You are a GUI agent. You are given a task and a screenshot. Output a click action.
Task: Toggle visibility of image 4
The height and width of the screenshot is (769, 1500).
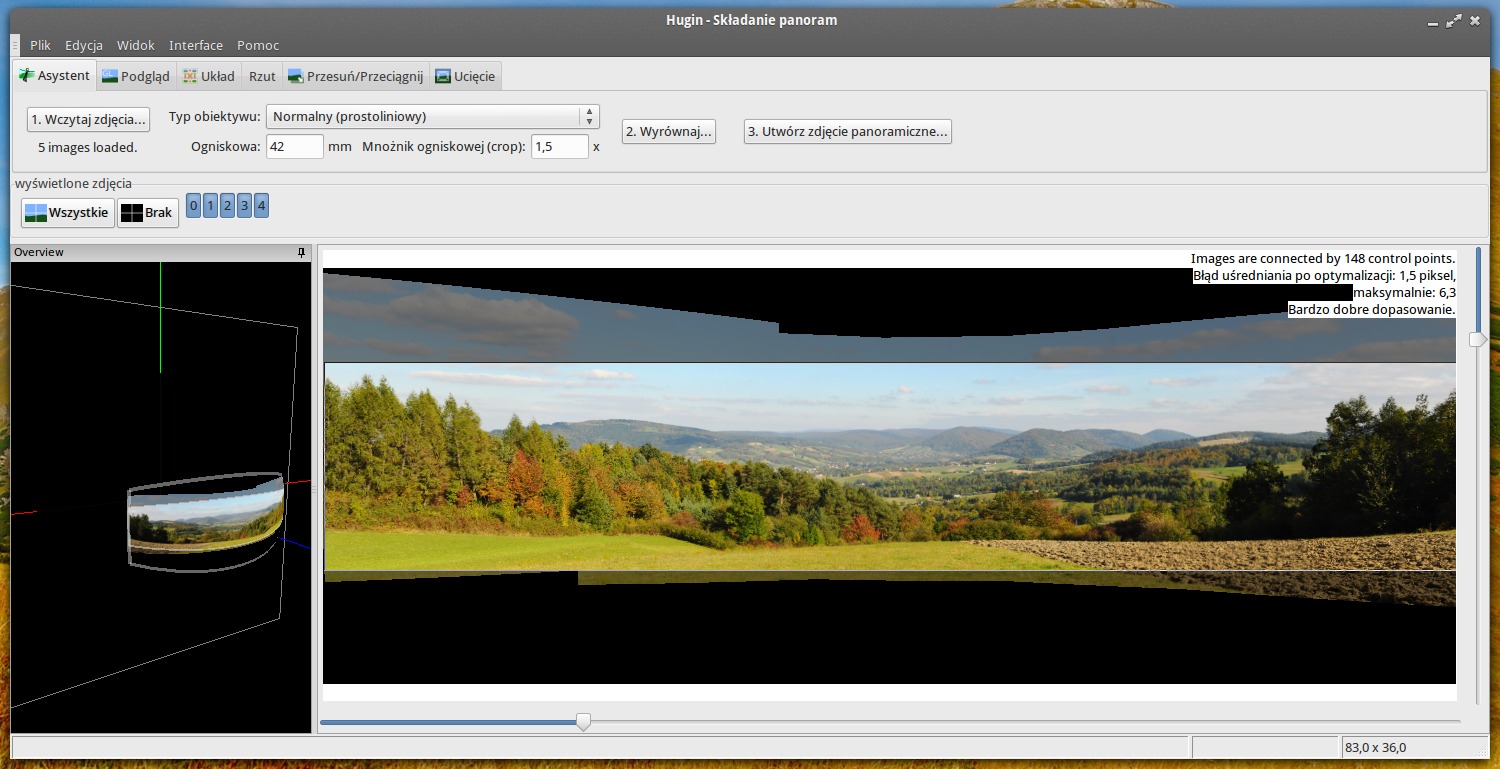click(261, 206)
